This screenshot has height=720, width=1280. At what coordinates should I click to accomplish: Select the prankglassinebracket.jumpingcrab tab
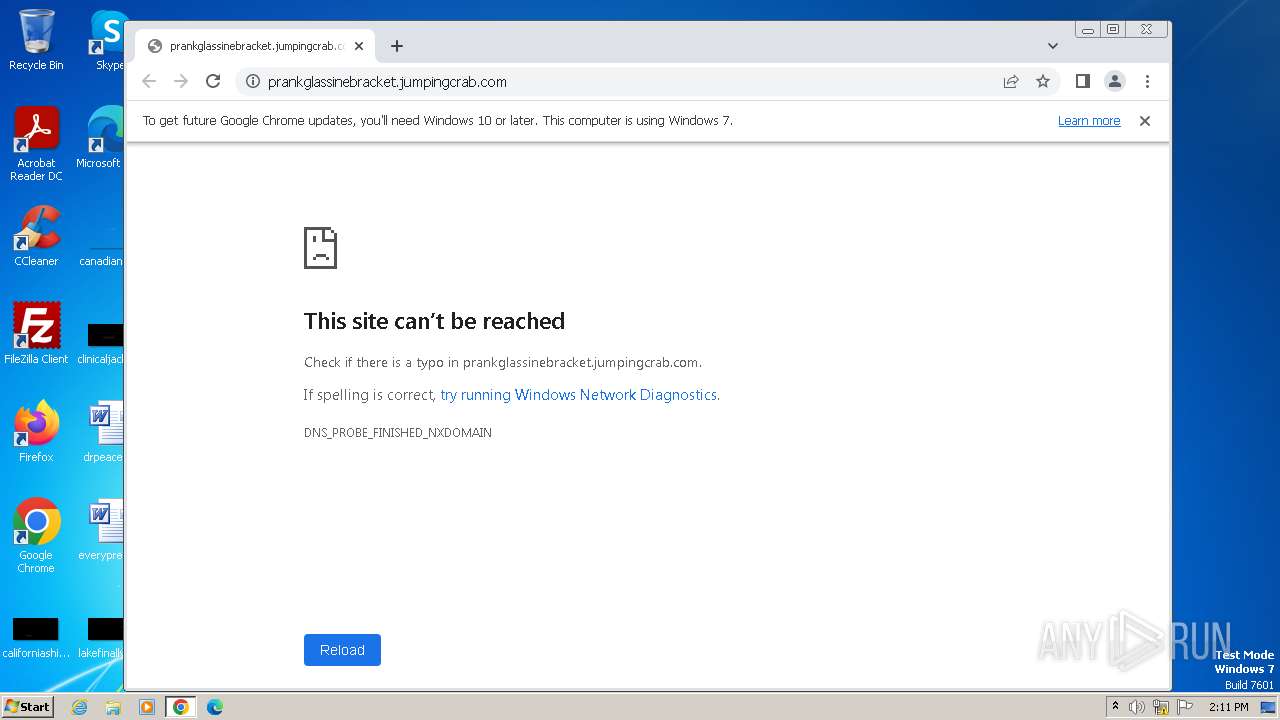coord(255,46)
